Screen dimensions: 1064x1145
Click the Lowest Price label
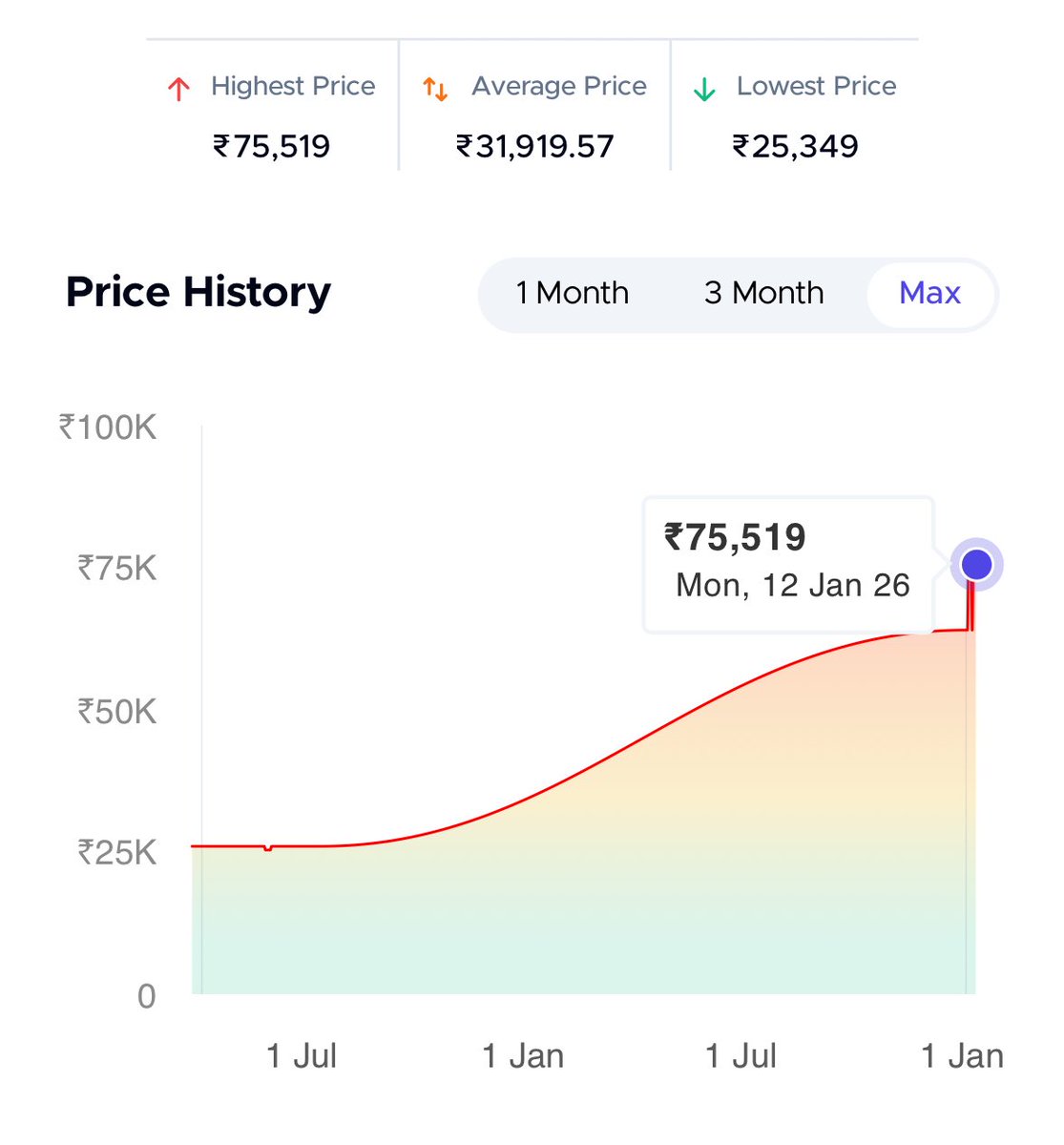(x=817, y=86)
